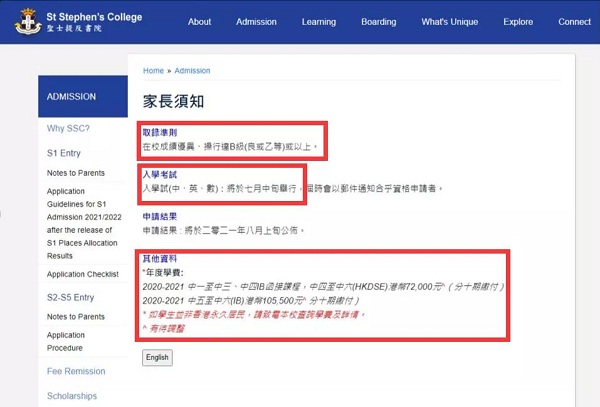Open the Connect menu
600x407 pixels.
tap(574, 22)
